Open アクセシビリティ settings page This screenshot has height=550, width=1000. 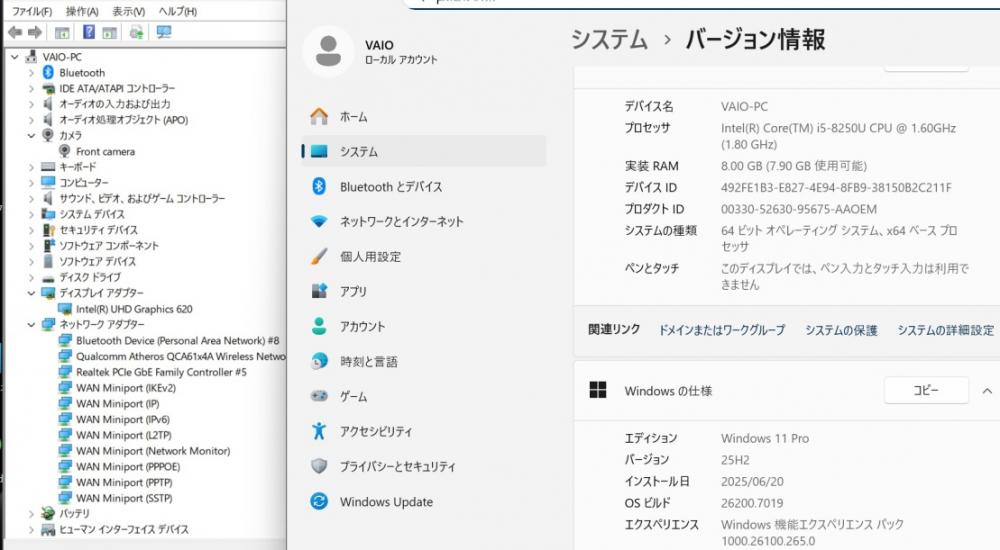coord(423,431)
